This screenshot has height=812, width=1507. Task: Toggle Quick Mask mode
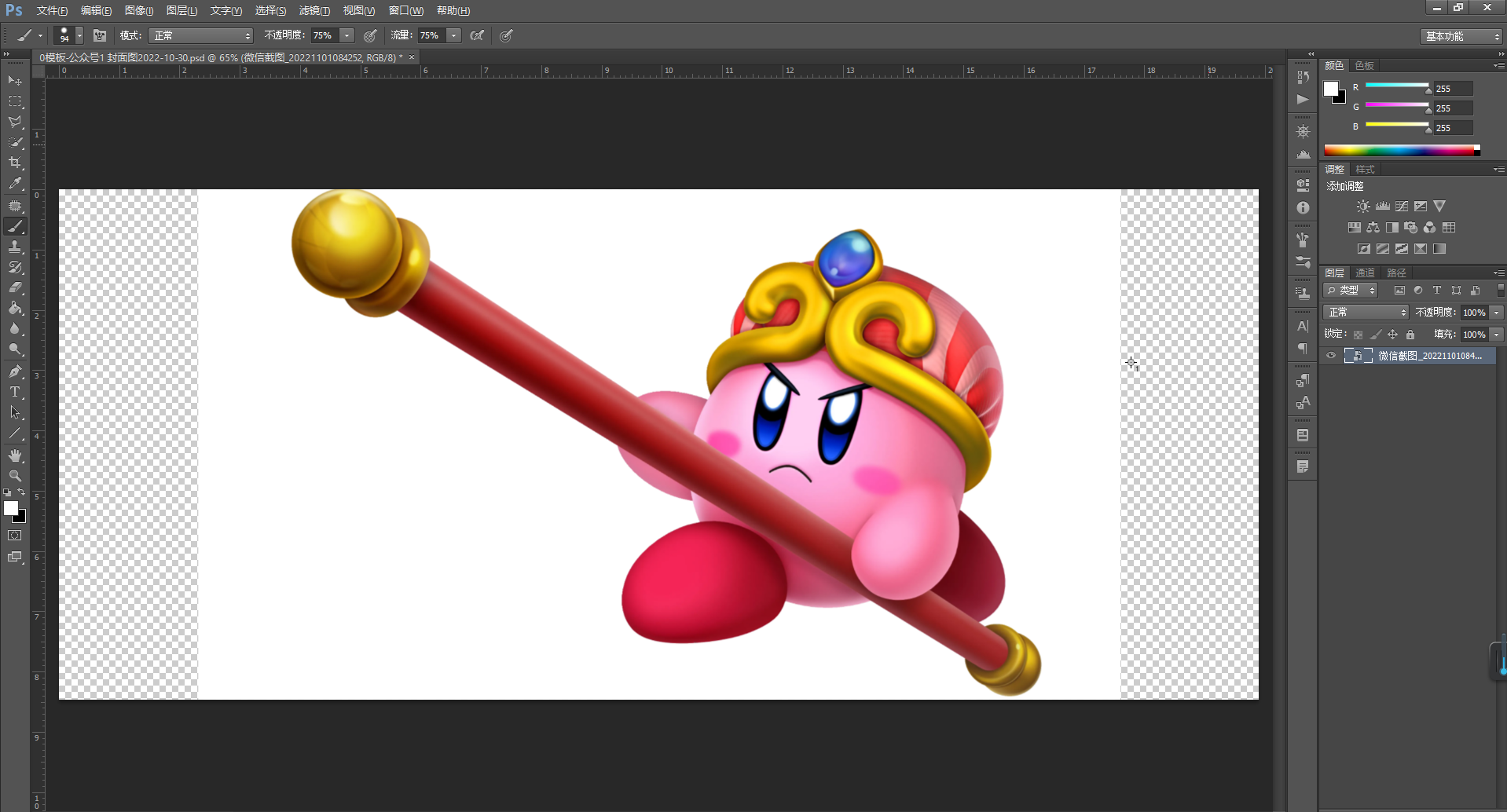click(15, 536)
